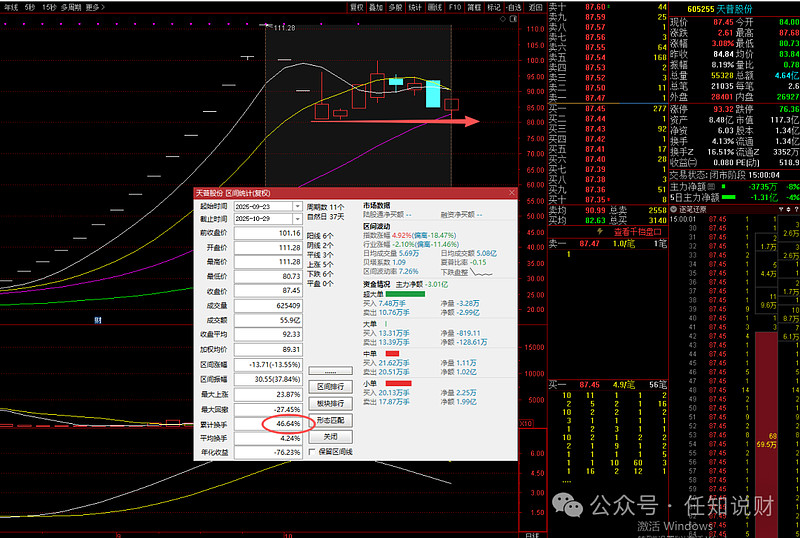Click the 形态匹配 button
Screen dimensions: 800x538
click(x=330, y=420)
